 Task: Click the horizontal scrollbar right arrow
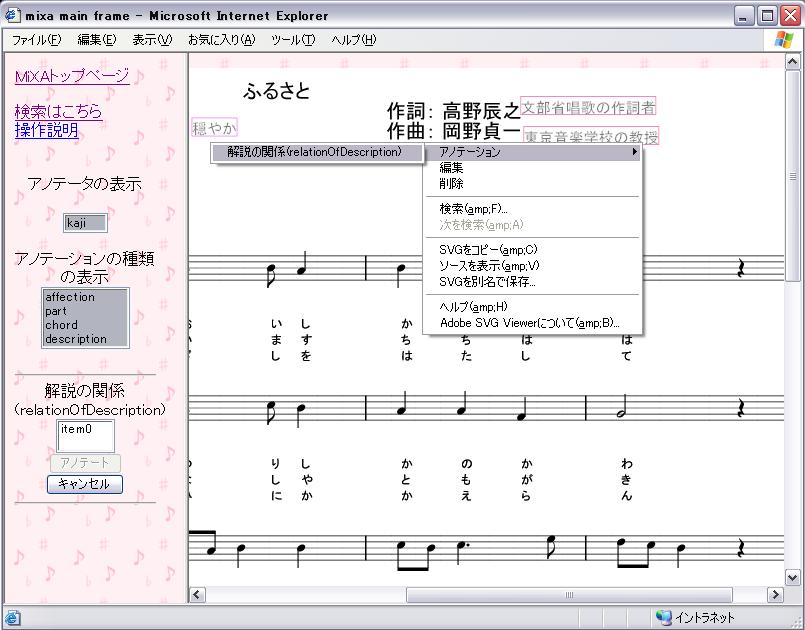[x=775, y=595]
